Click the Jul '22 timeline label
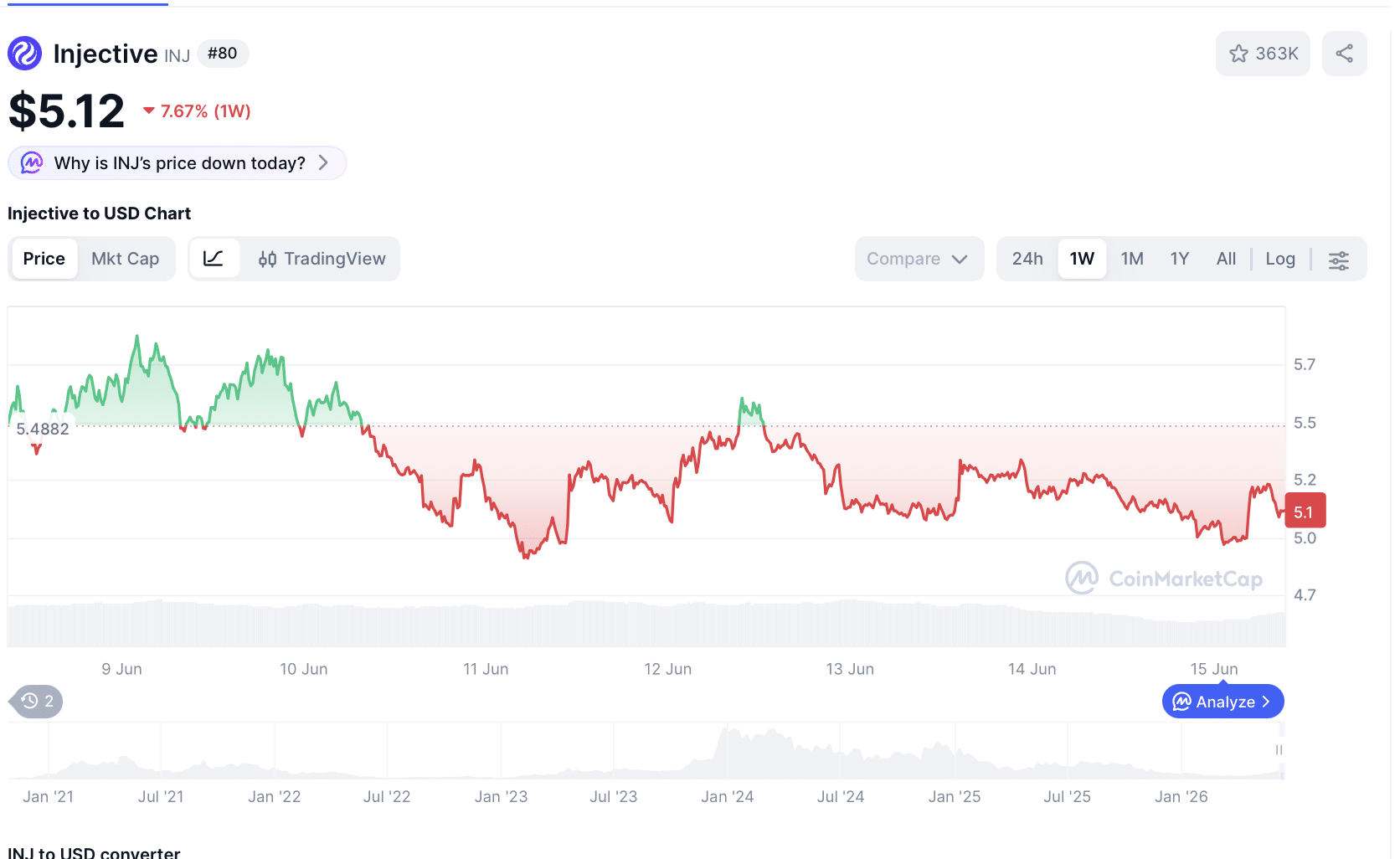Viewport: 1400px width, 859px height. 387,797
